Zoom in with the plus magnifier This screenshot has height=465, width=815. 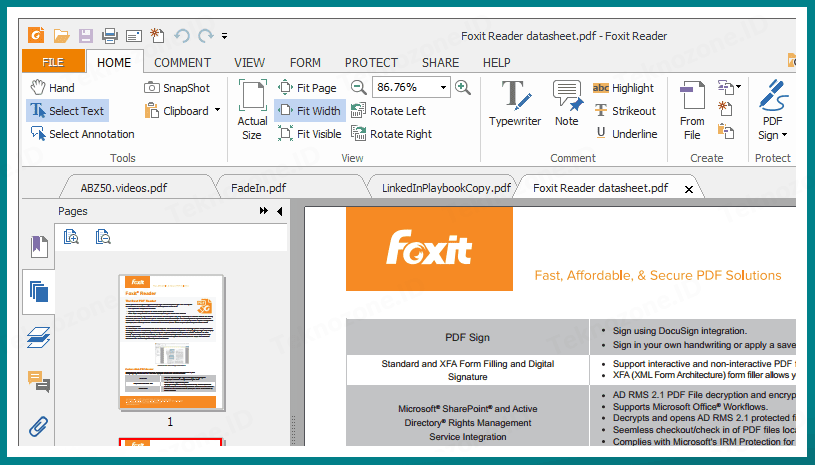463,87
